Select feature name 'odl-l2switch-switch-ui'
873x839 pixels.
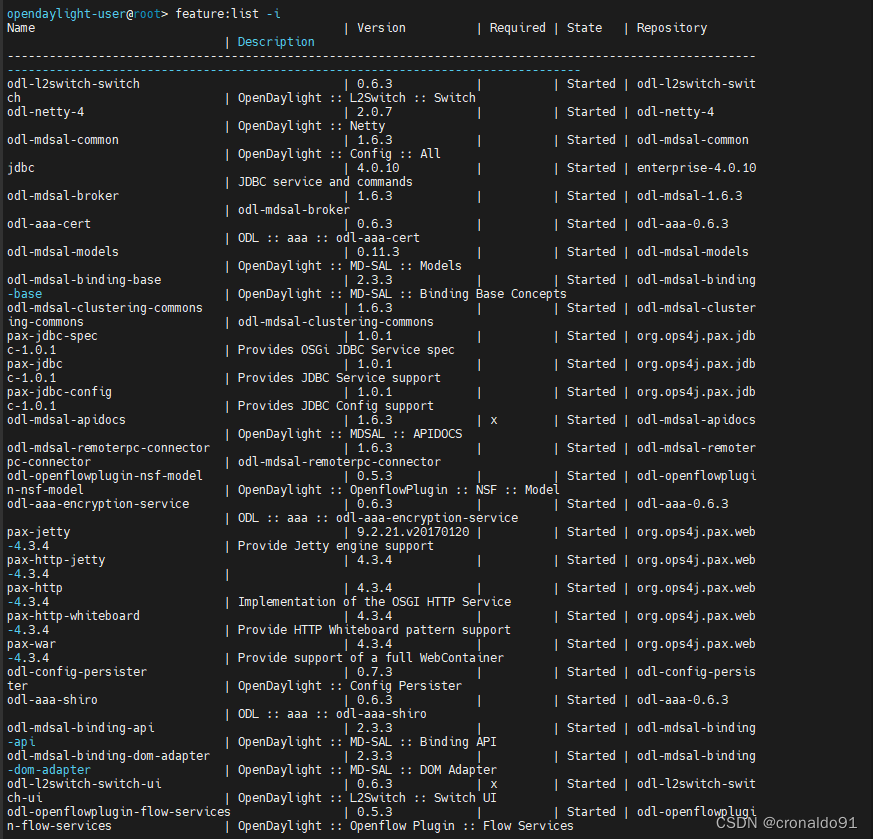tap(84, 784)
